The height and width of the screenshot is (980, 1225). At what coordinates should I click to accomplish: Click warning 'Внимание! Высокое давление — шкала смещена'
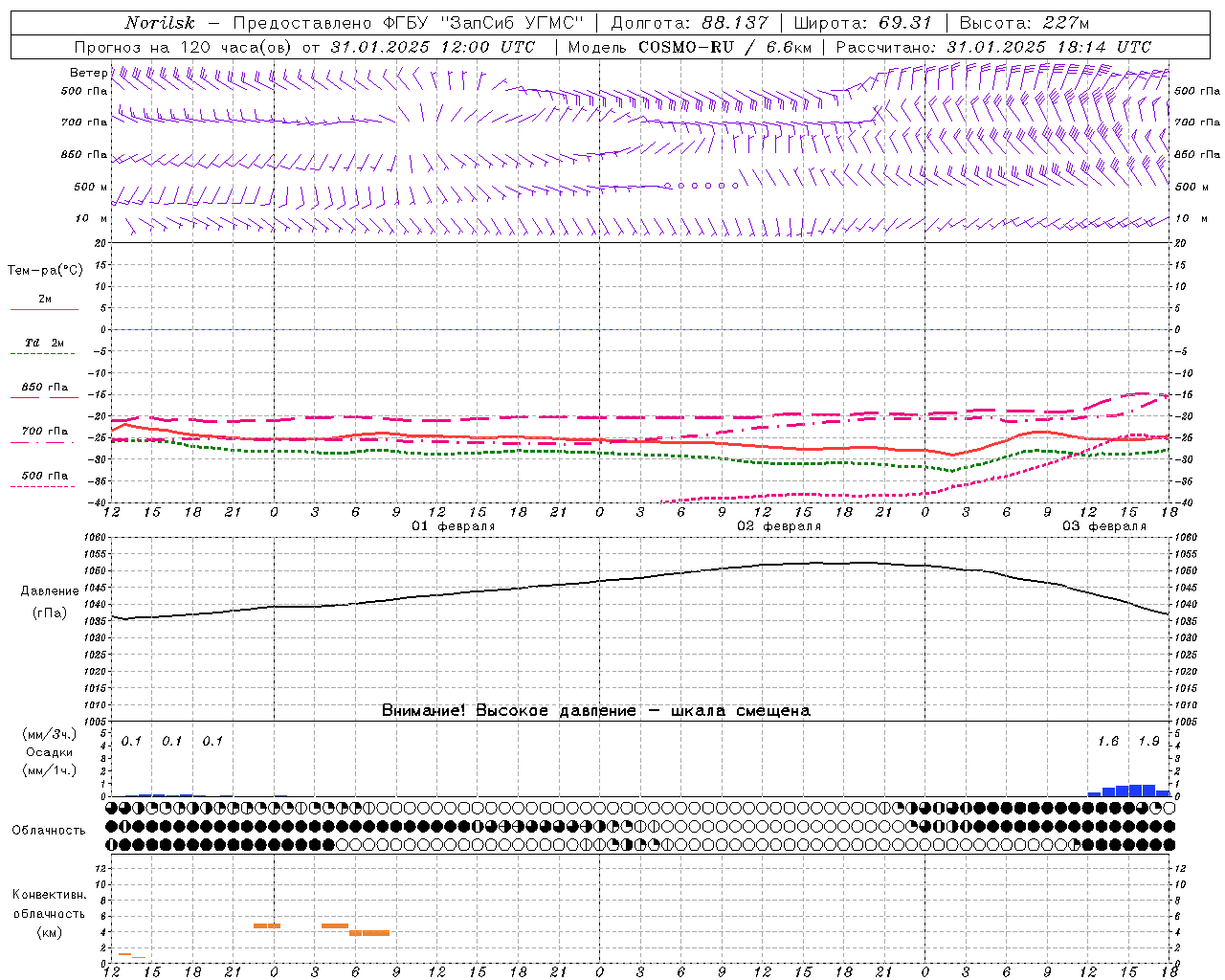(596, 710)
